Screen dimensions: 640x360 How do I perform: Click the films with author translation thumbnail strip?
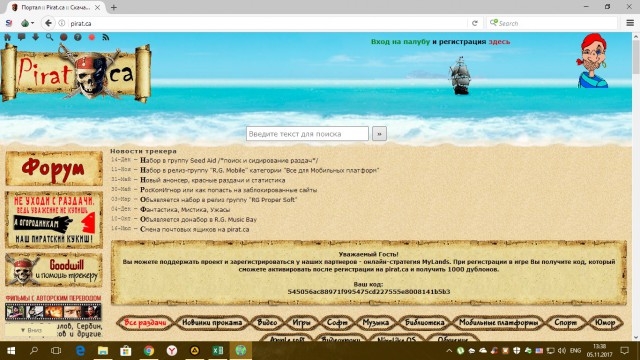(x=53, y=312)
